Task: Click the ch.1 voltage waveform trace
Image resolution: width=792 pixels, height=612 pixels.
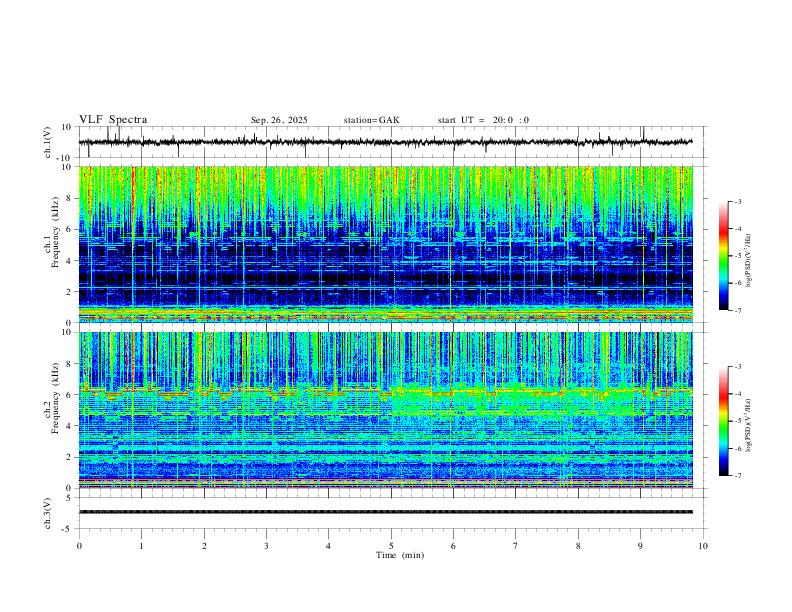Action: (x=385, y=142)
